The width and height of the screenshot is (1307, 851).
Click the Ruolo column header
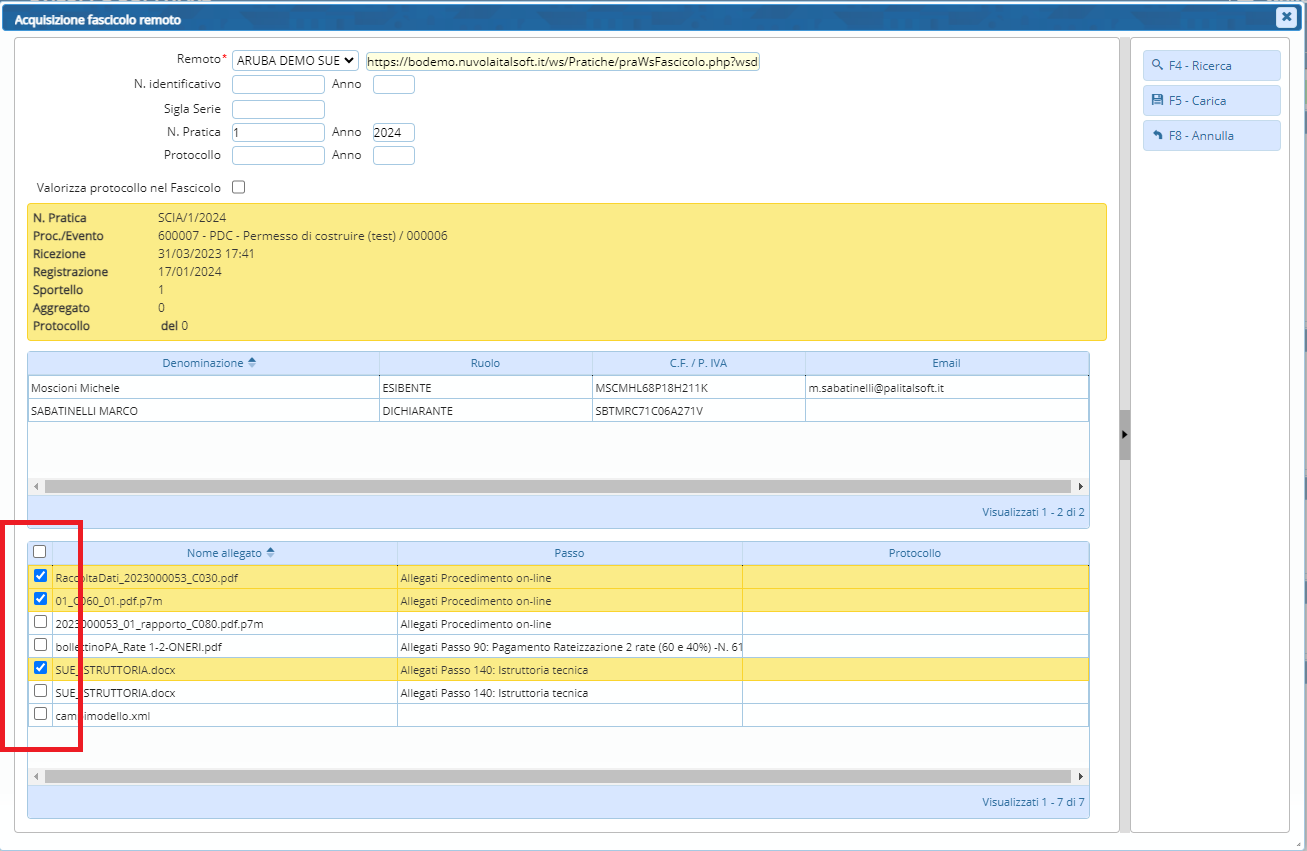(485, 363)
